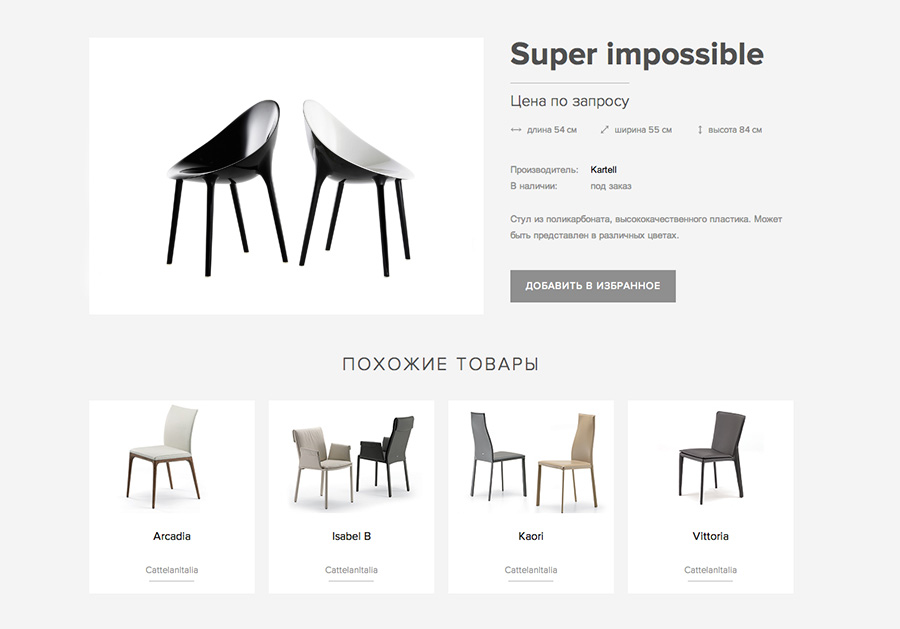The height and width of the screenshot is (629, 900).
Task: Select the Isabel B product title
Action: (351, 536)
